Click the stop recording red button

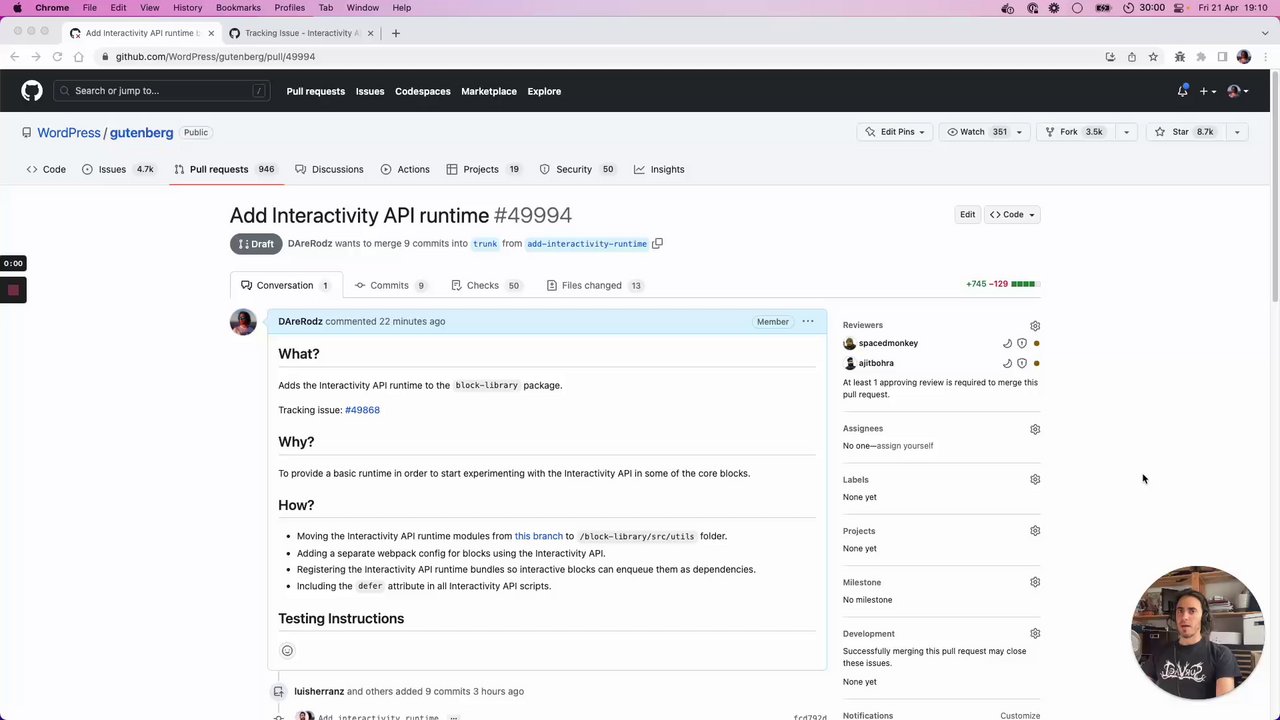(x=13, y=290)
